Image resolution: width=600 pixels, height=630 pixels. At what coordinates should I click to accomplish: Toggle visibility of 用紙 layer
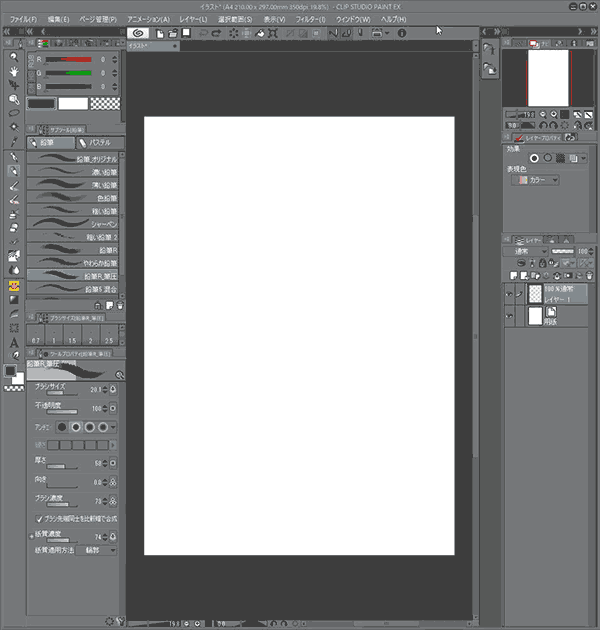click(x=509, y=316)
